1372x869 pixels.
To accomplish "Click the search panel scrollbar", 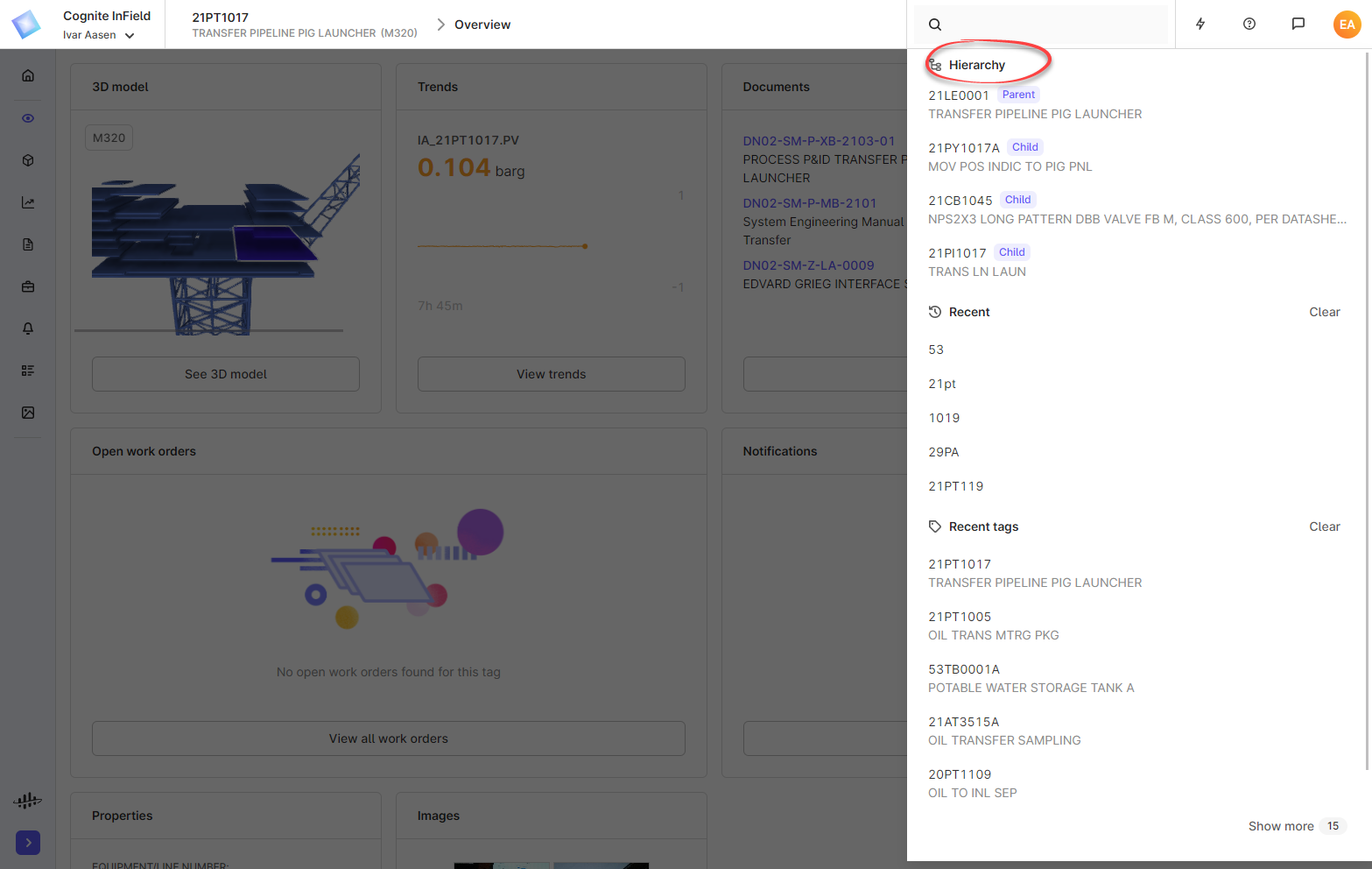I will pos(1367,412).
